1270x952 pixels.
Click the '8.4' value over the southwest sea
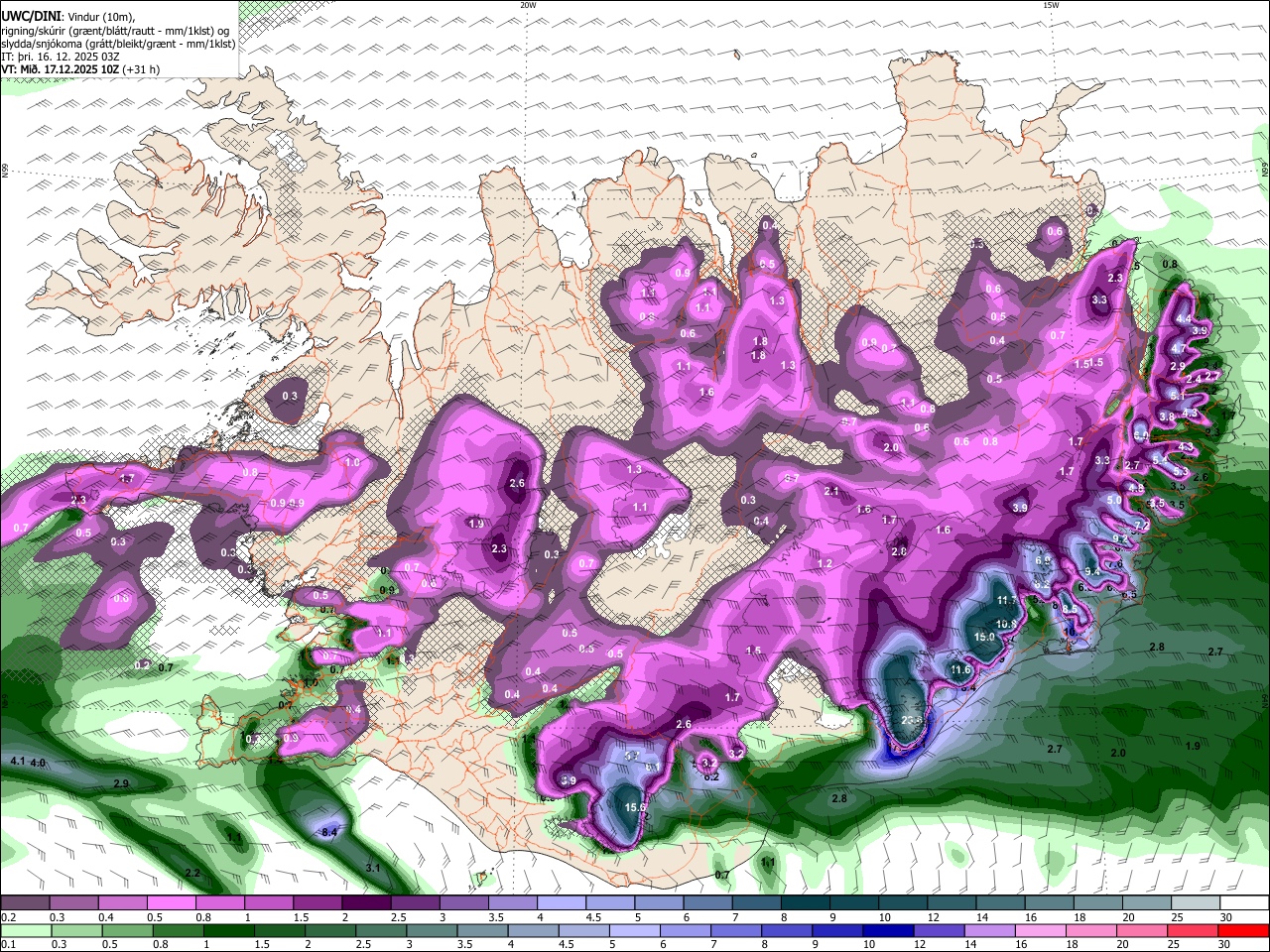point(330,831)
